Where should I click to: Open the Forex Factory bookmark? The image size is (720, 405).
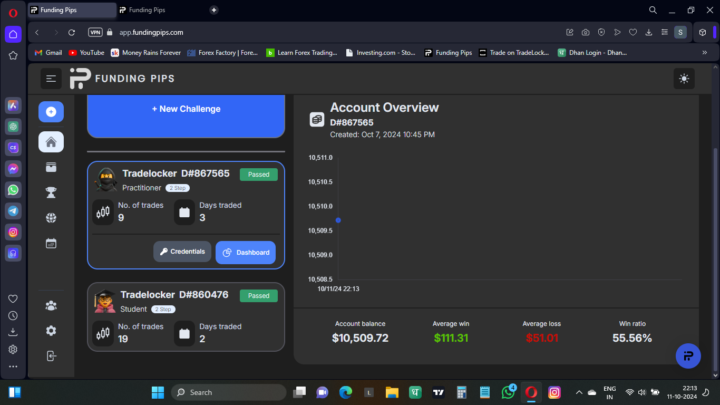pyautogui.click(x=223, y=53)
